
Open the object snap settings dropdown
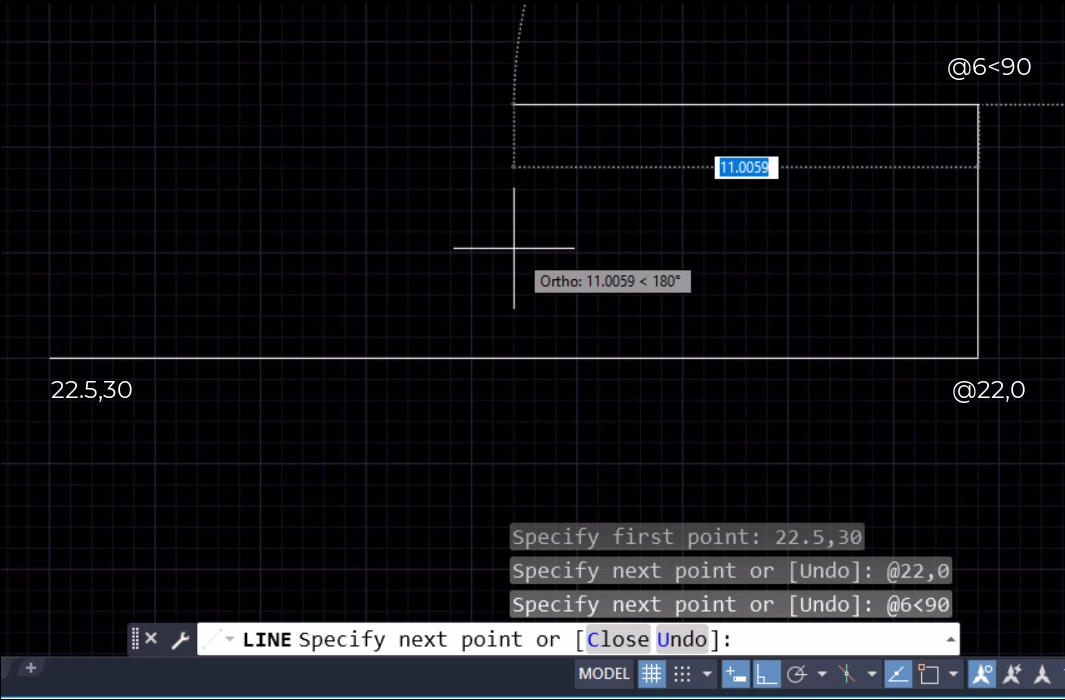[954, 674]
